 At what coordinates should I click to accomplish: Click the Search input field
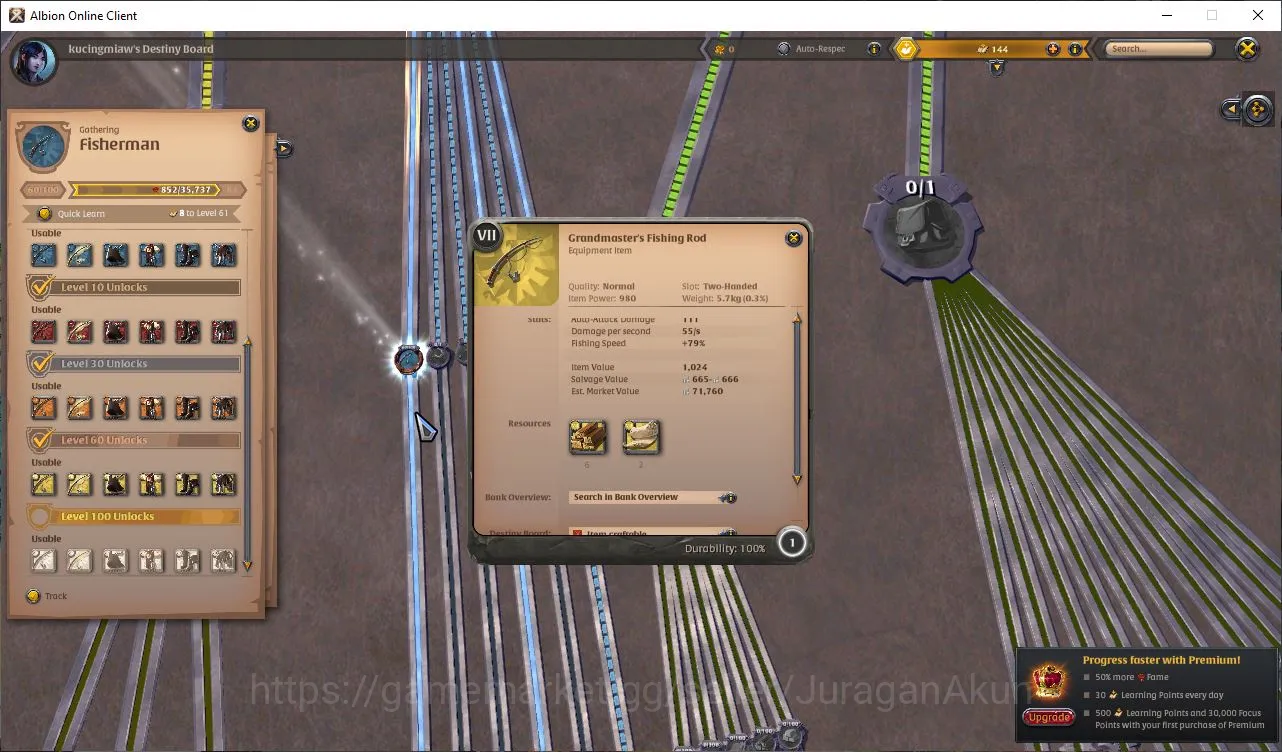pos(1159,49)
